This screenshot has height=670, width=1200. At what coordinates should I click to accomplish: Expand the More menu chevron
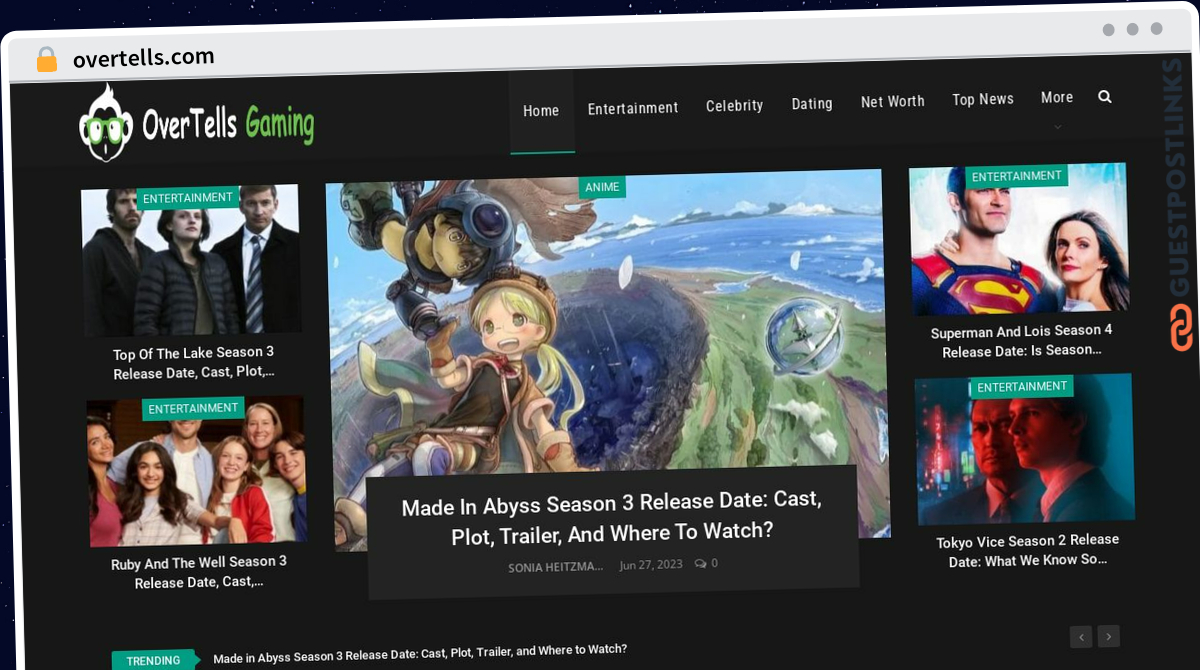[1057, 127]
